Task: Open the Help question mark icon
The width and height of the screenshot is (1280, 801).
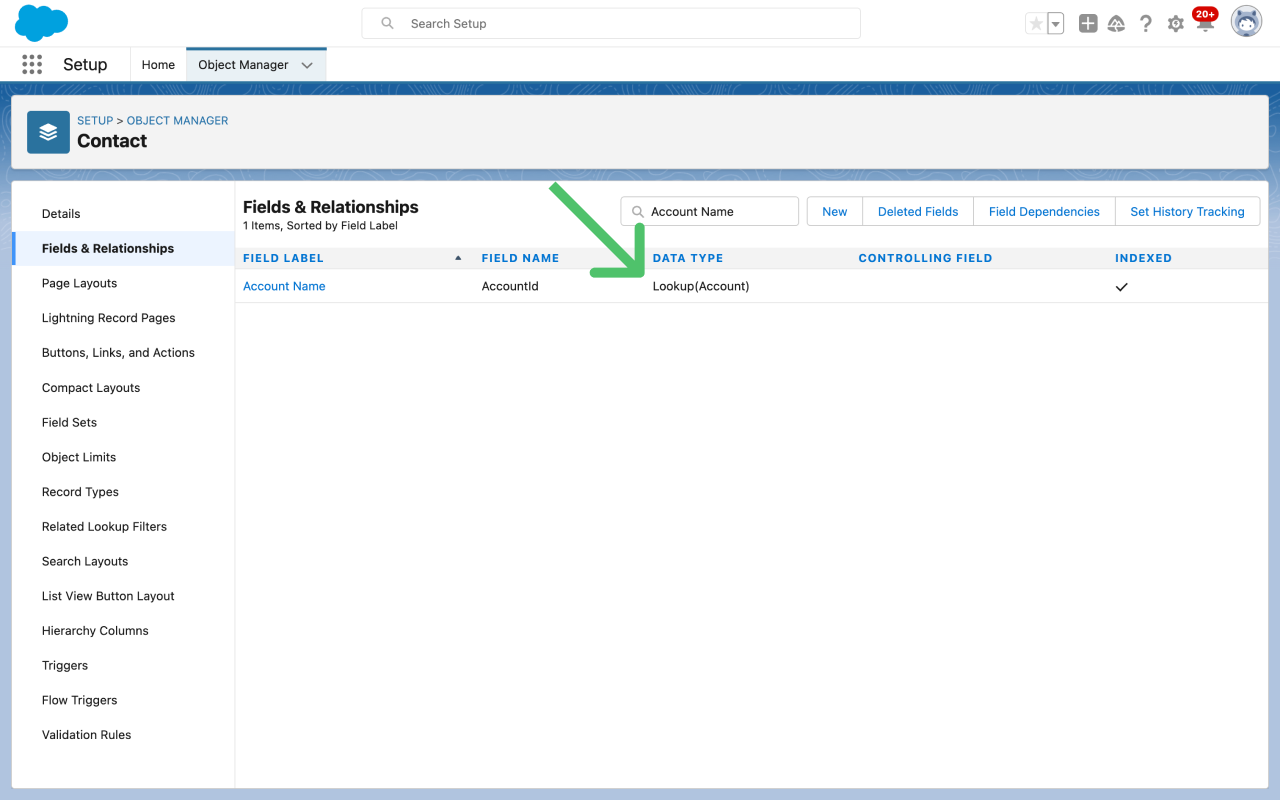Action: (x=1146, y=23)
